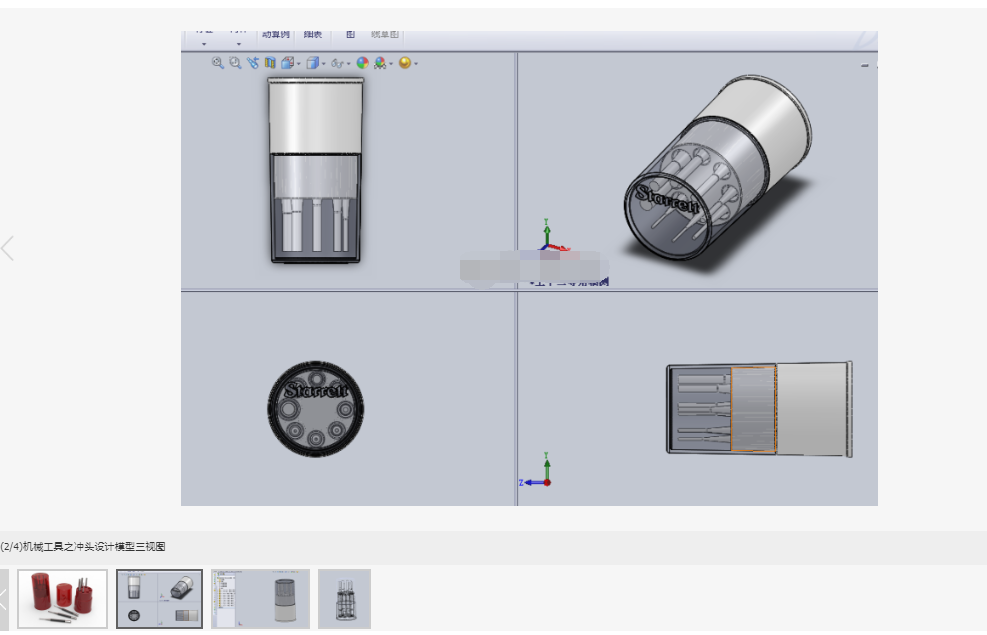Image resolution: width=987 pixels, height=635 pixels.
Task: Open the View Settings dropdown arrow
Action: tap(416, 64)
